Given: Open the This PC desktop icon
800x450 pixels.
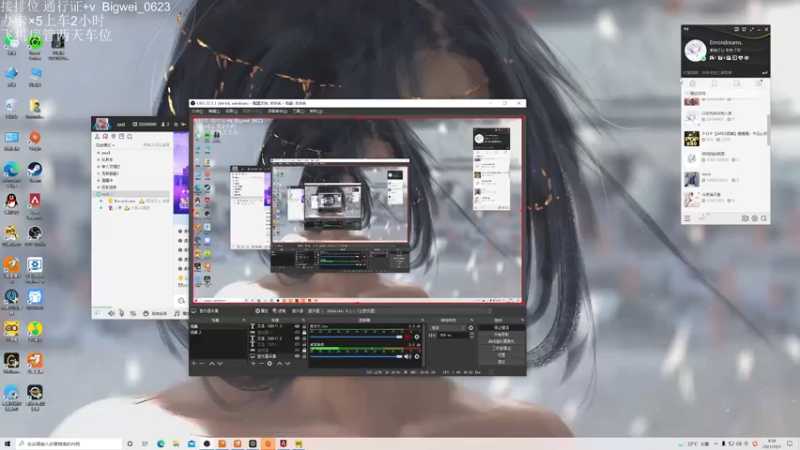Looking at the screenshot, I should point(35,77).
